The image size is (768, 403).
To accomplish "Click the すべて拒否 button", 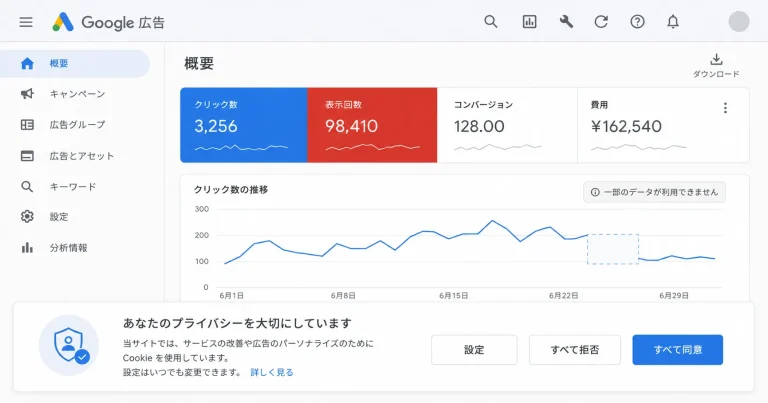I will (575, 350).
